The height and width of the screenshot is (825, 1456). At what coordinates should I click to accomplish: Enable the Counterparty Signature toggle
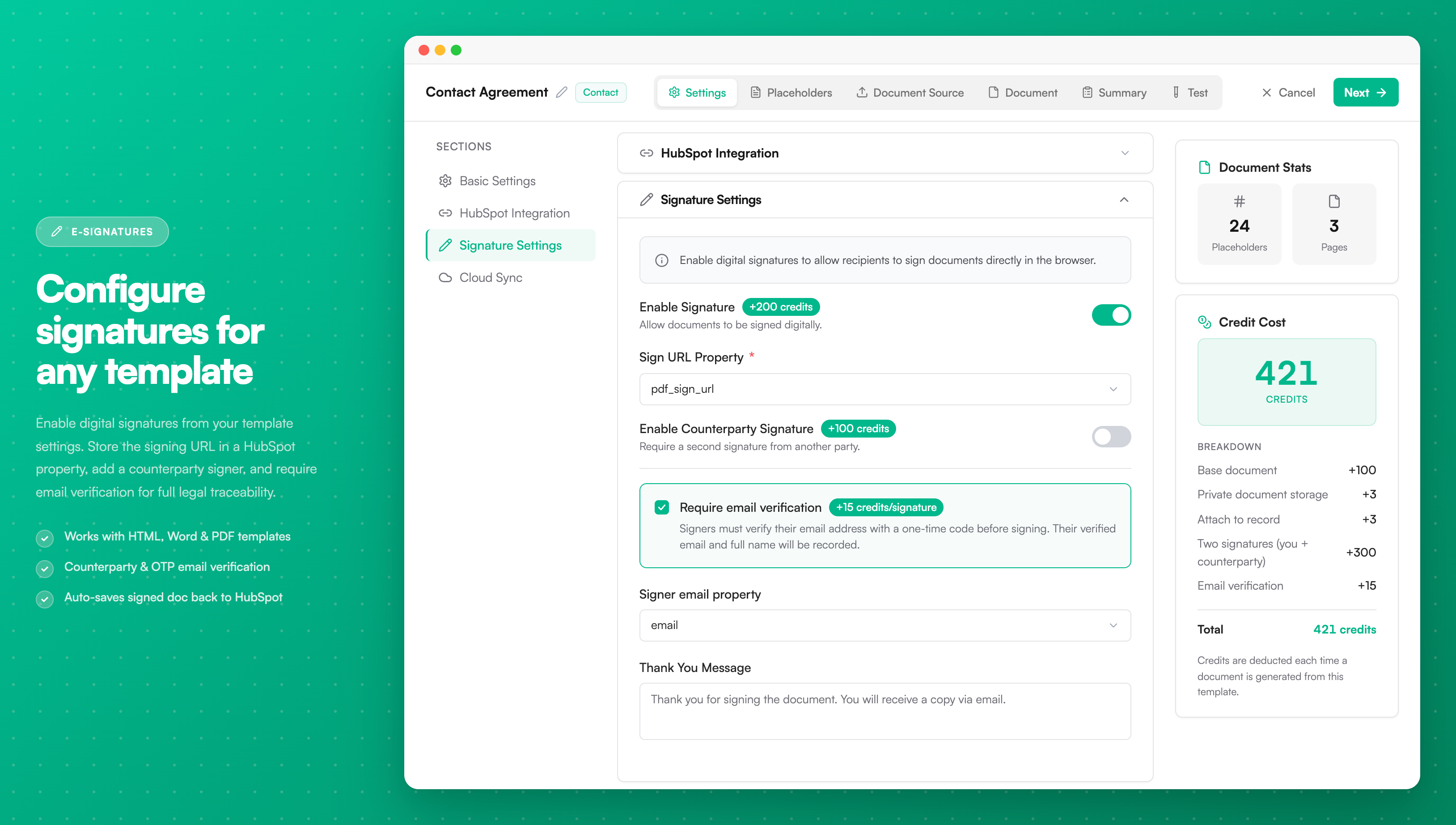pos(1110,437)
